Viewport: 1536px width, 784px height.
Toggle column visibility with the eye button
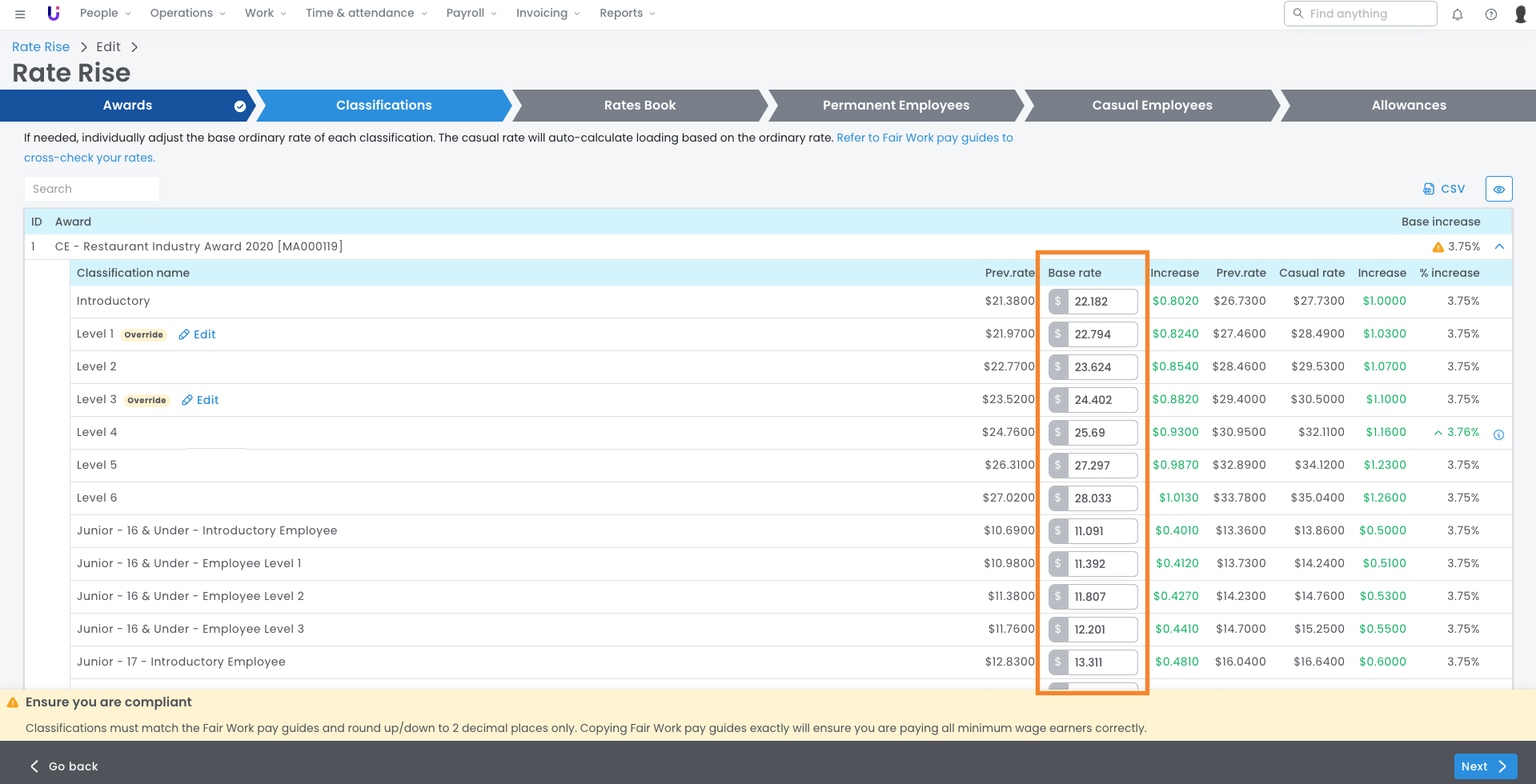[x=1498, y=189]
